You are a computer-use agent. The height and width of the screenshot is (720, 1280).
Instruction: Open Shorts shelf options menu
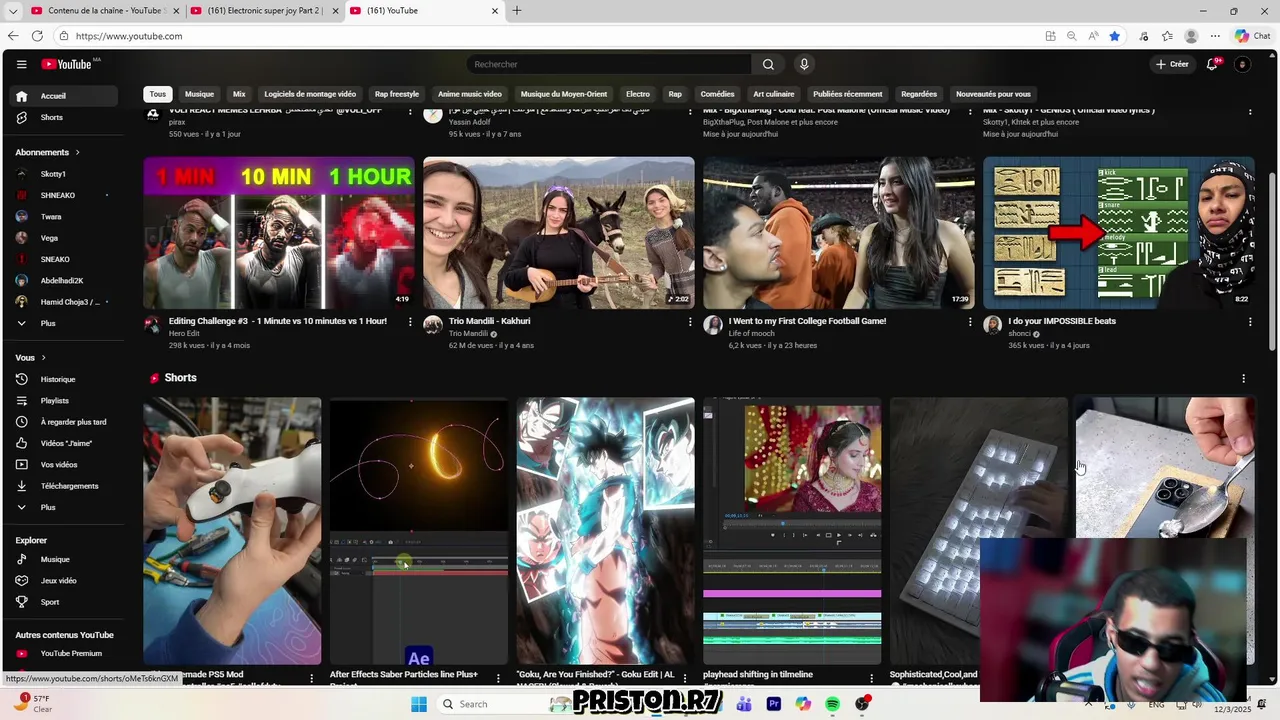1244,378
